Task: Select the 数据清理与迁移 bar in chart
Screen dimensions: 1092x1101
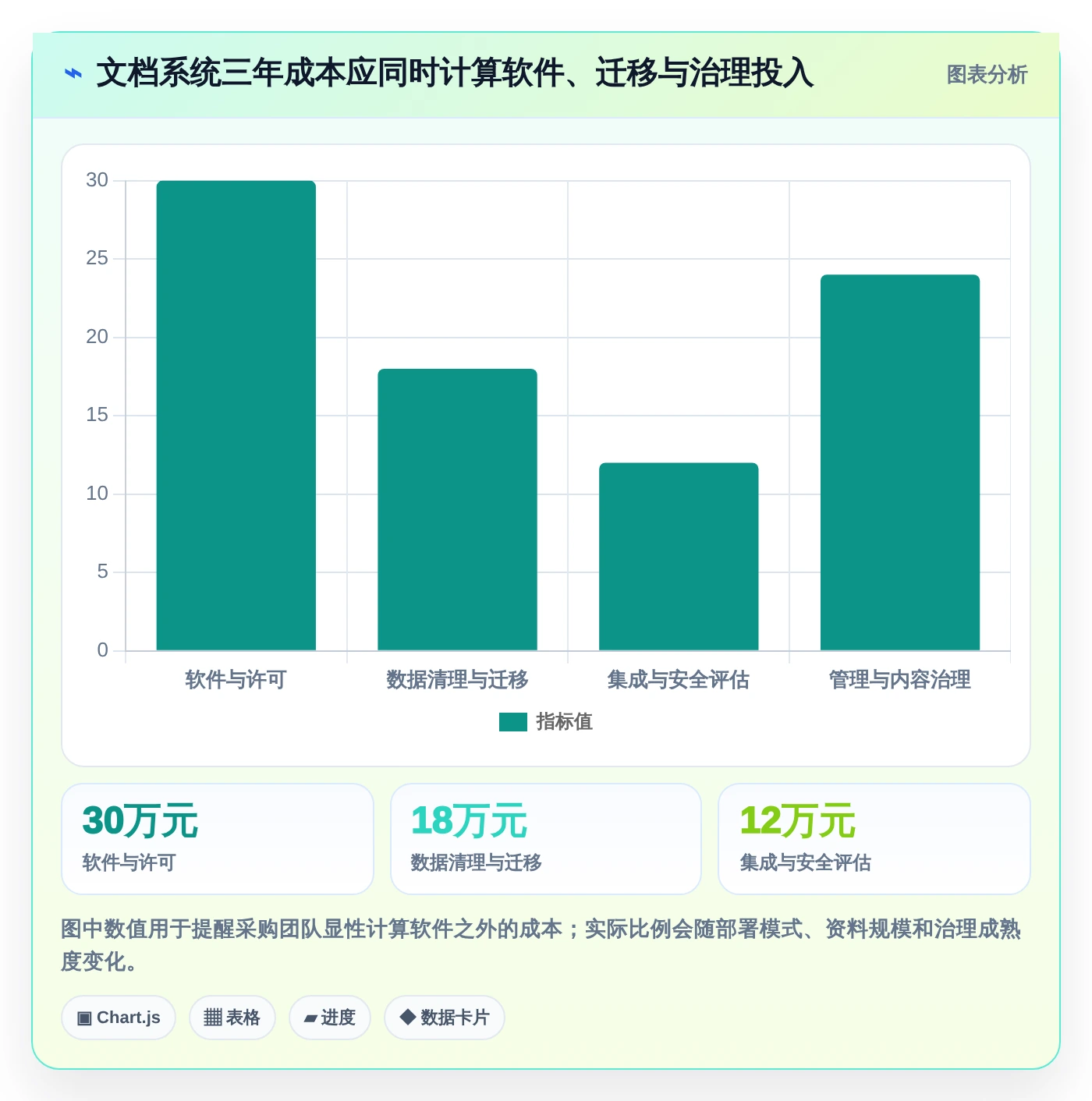Action: pyautogui.click(x=458, y=510)
